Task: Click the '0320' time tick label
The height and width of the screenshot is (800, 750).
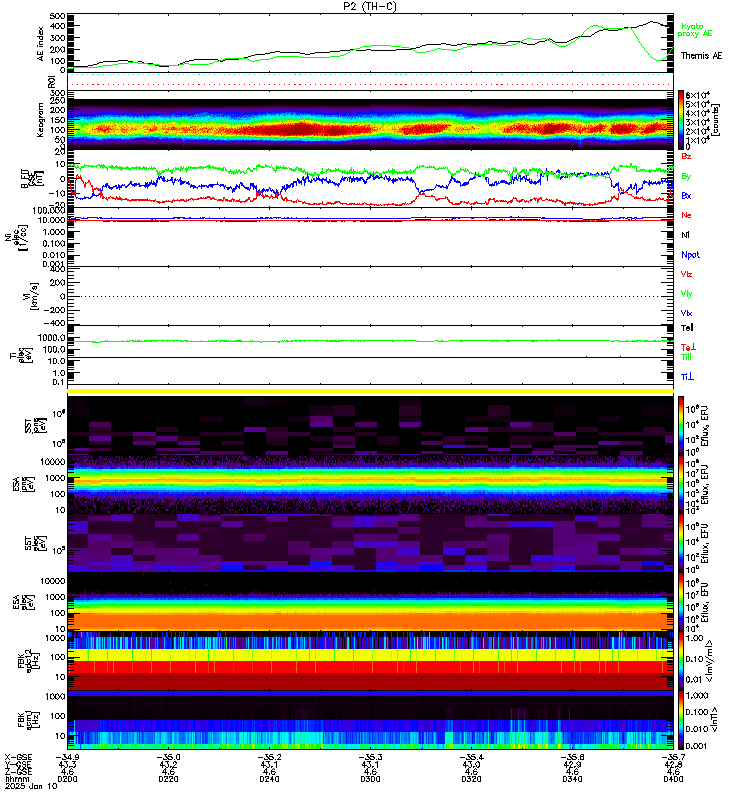Action: (471, 779)
